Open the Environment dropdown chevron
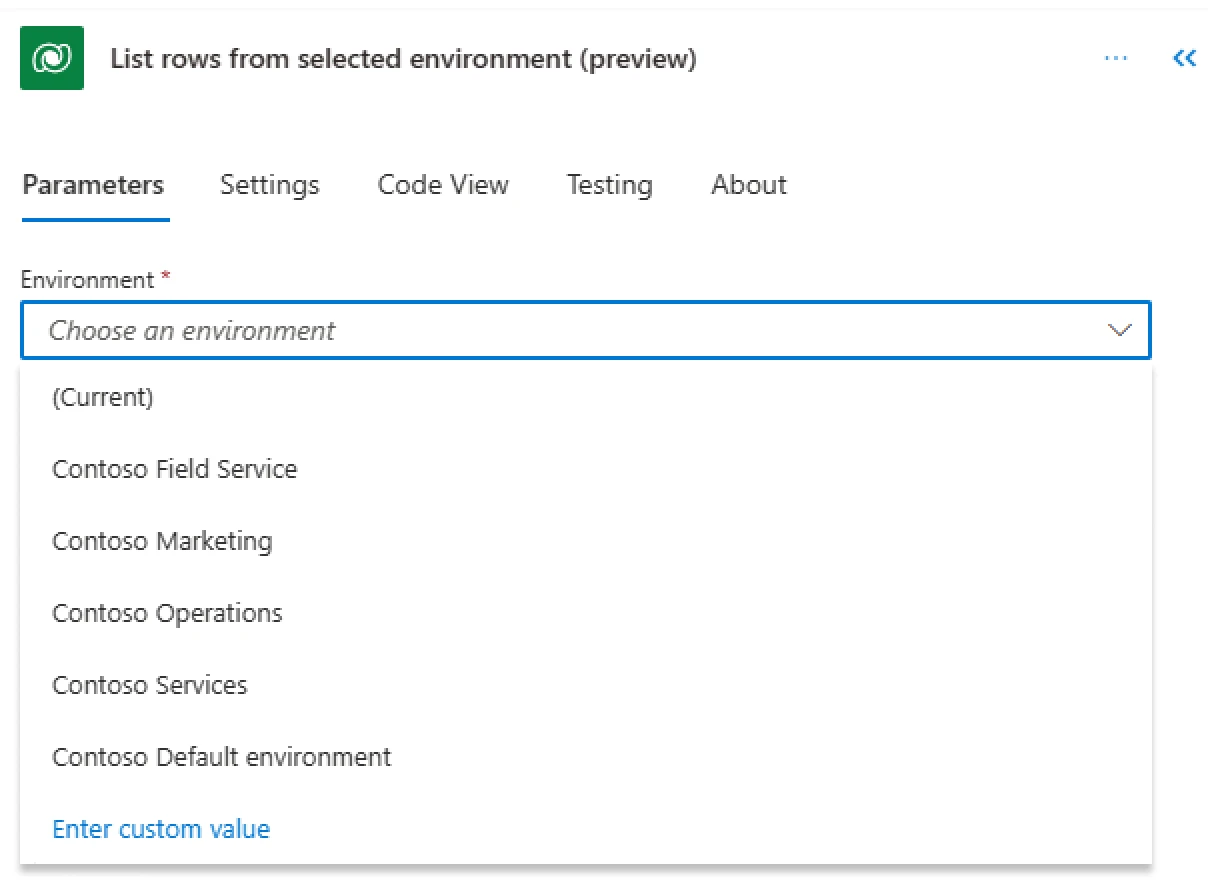The height and width of the screenshot is (896, 1220). [1120, 330]
